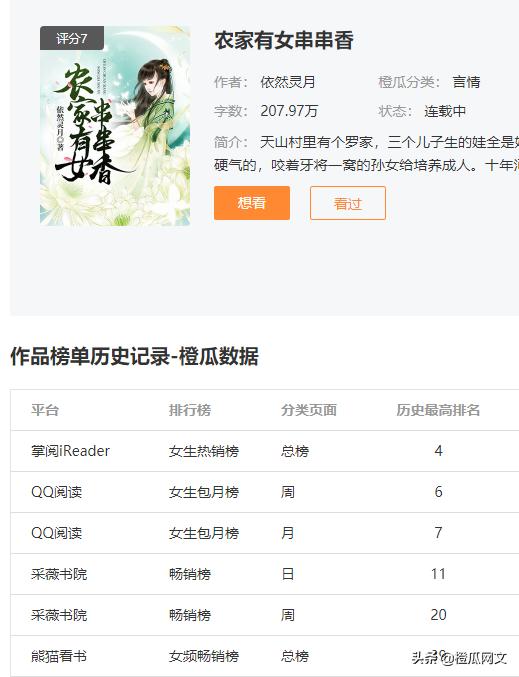Image resolution: width=519 pixels, height=677 pixels.
Task: Click the 平台 column header
Action: (x=45, y=410)
